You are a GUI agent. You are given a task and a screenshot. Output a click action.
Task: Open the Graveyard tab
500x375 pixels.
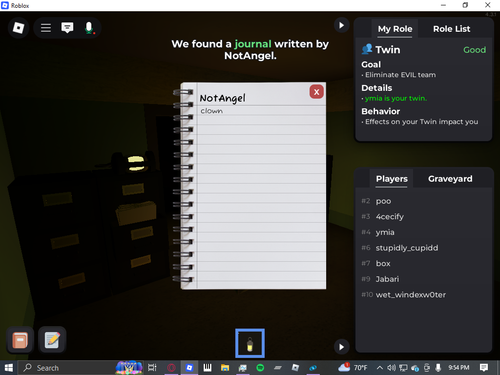pyautogui.click(x=450, y=179)
